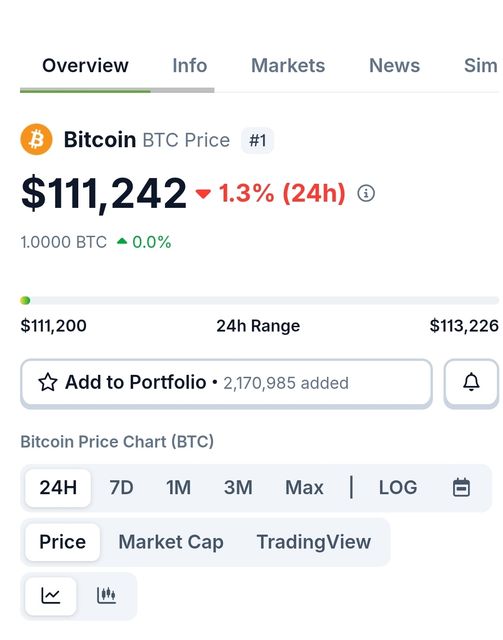Select the 24H time range
The height and width of the screenshot is (640, 503).
coord(58,488)
